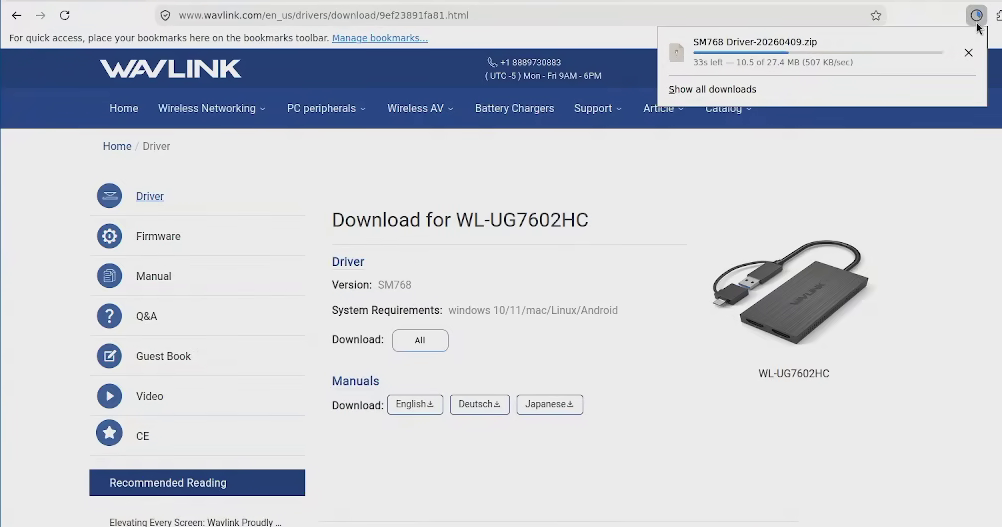
Task: Select the Manual sidebar label
Action: [153, 276]
